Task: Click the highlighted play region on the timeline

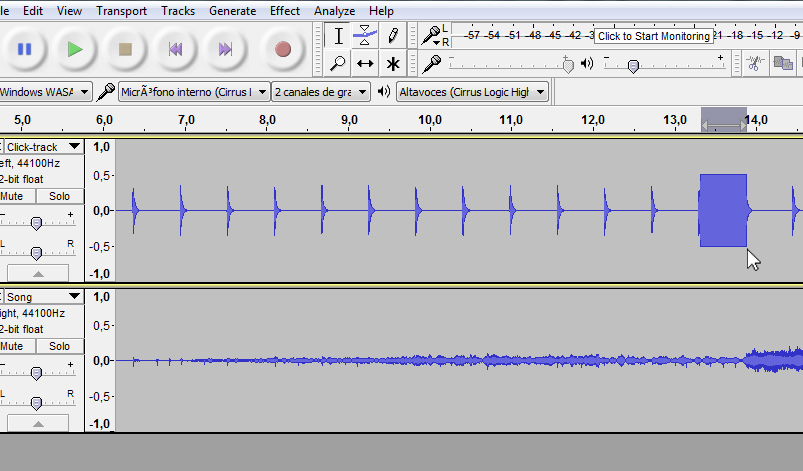Action: point(724,120)
